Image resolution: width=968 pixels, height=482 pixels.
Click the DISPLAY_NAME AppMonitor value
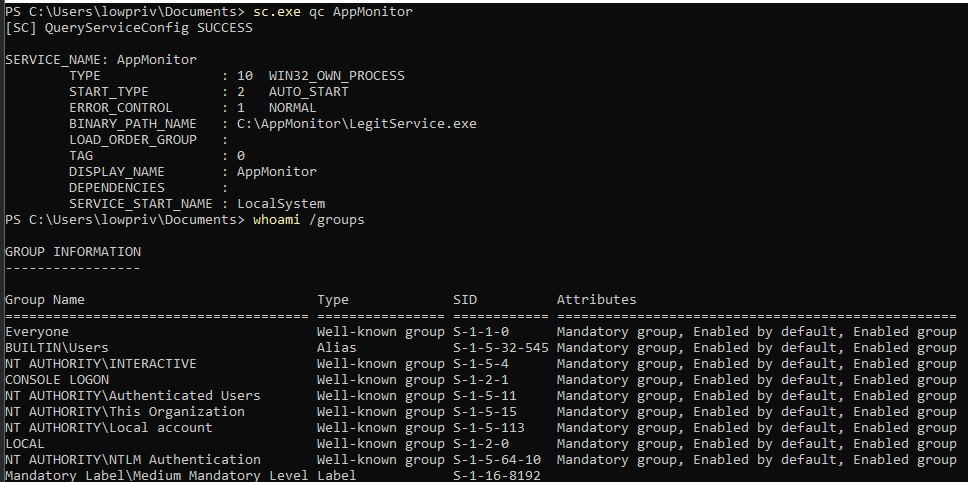point(277,172)
